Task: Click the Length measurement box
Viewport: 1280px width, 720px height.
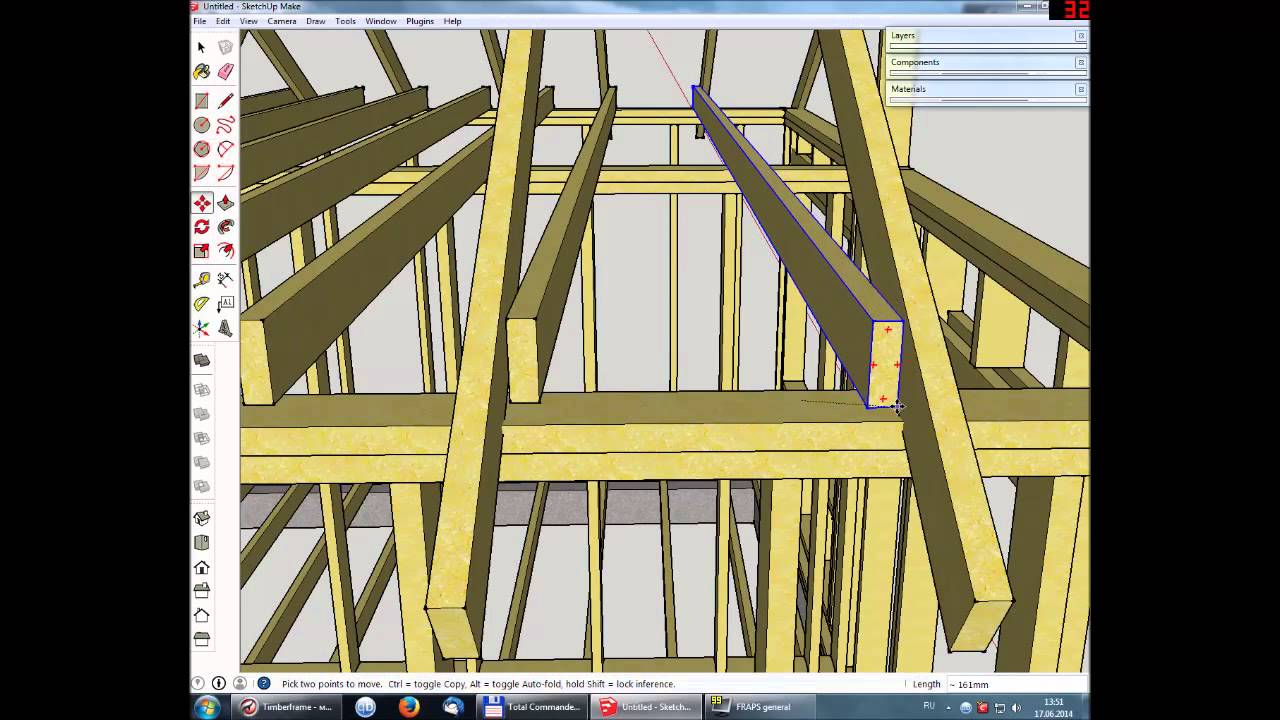Action: pos(1017,684)
